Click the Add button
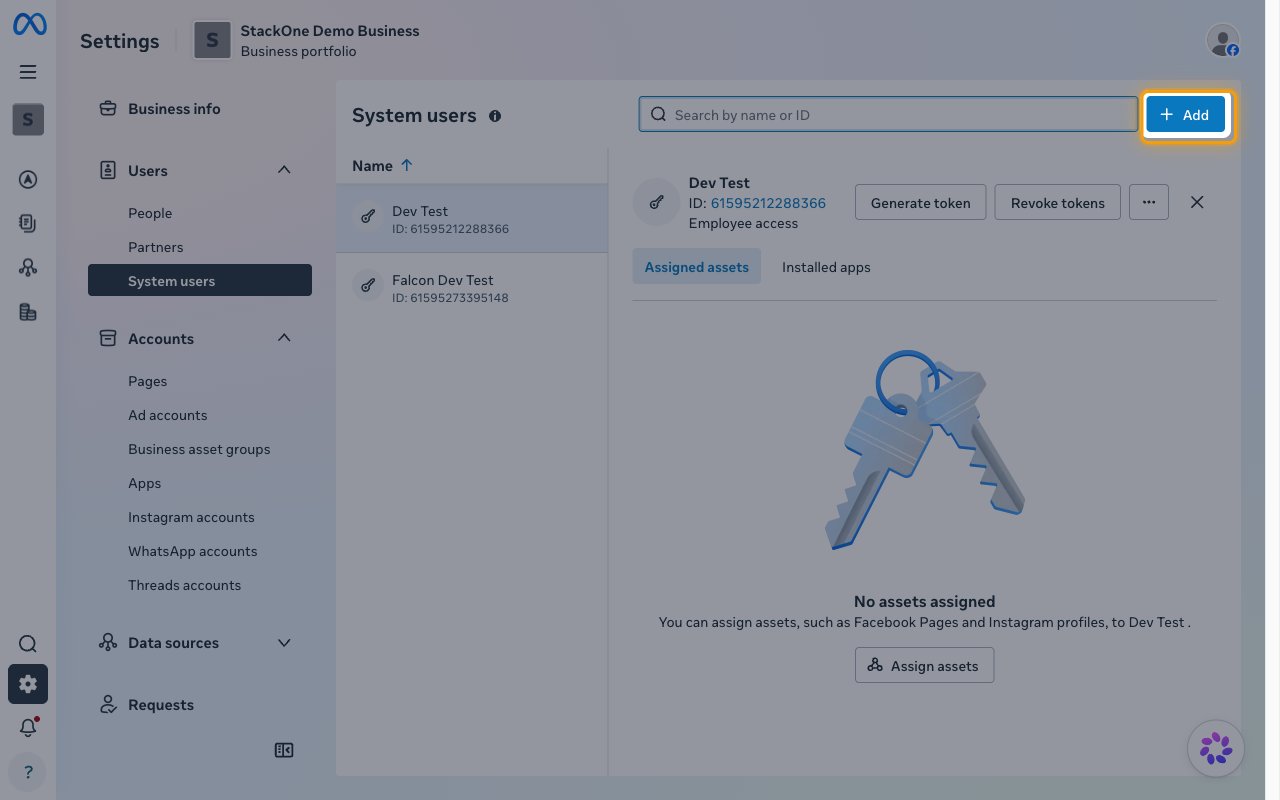The height and width of the screenshot is (800, 1280). tap(1185, 115)
